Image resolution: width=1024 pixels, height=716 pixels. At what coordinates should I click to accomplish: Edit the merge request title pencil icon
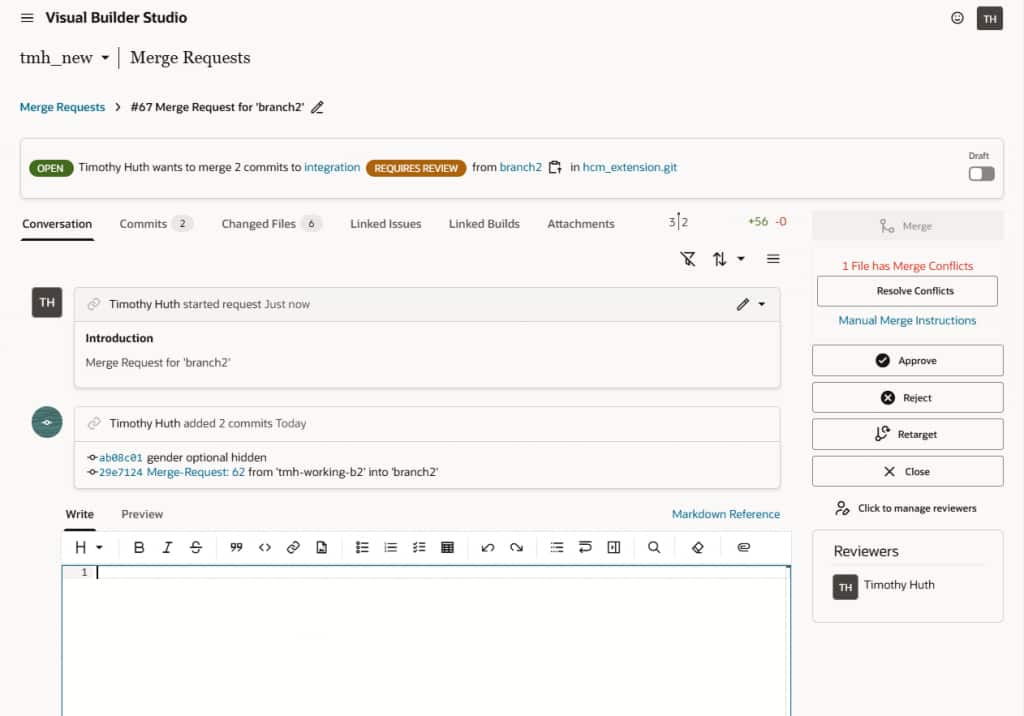tap(317, 107)
